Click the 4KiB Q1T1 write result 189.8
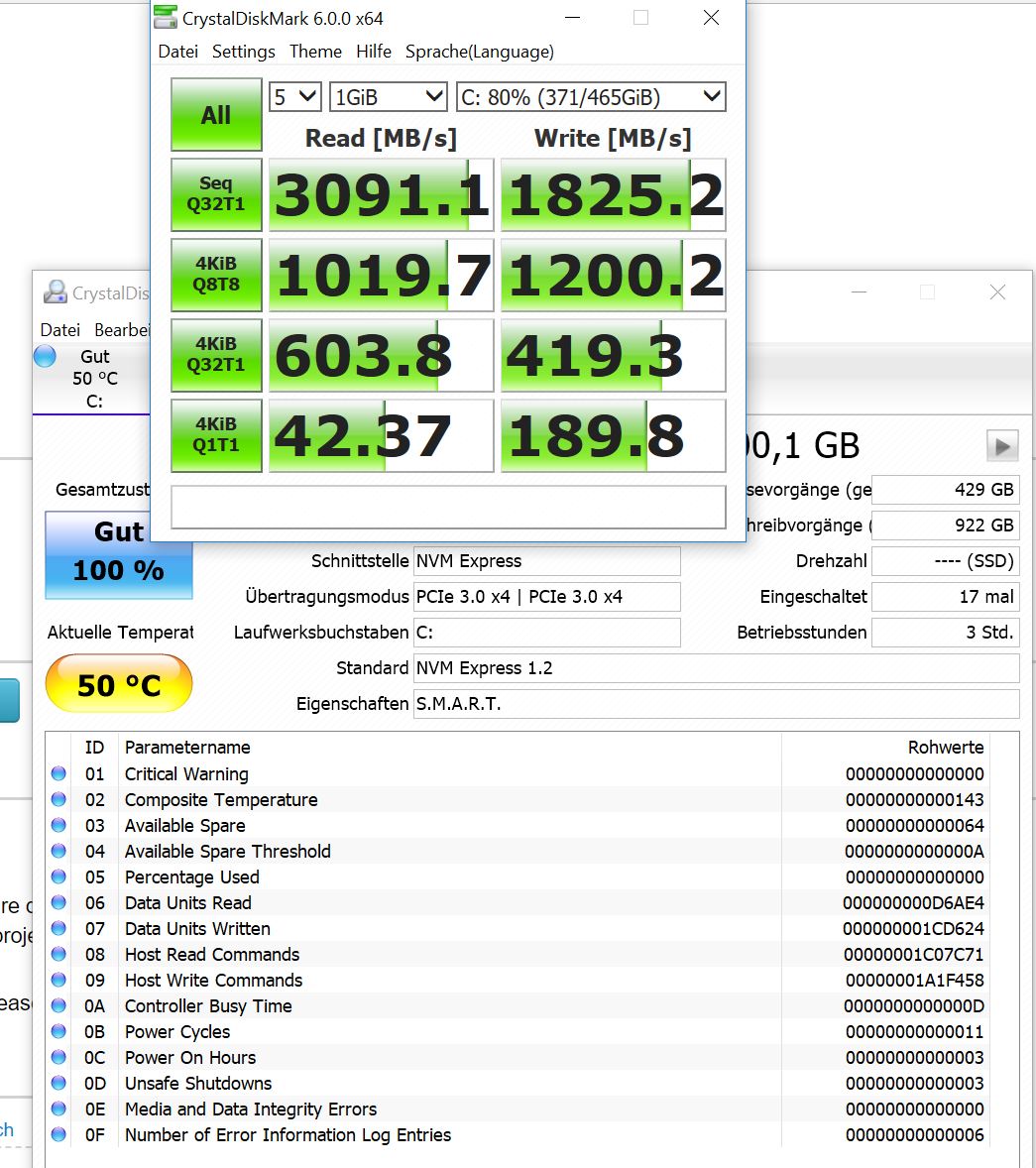Image resolution: width=1036 pixels, height=1168 pixels. [x=613, y=435]
